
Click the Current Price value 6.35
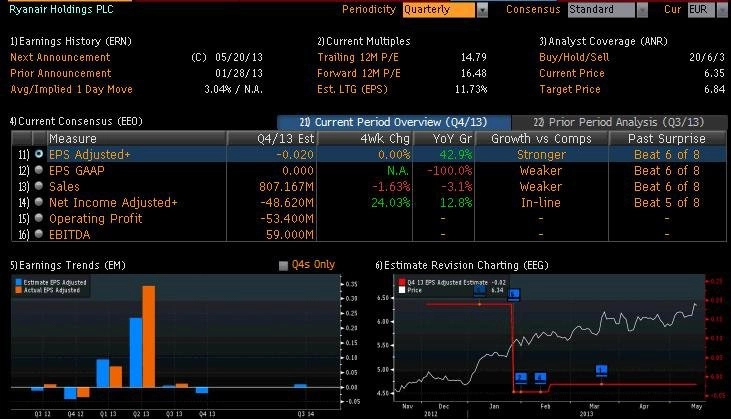pos(715,73)
